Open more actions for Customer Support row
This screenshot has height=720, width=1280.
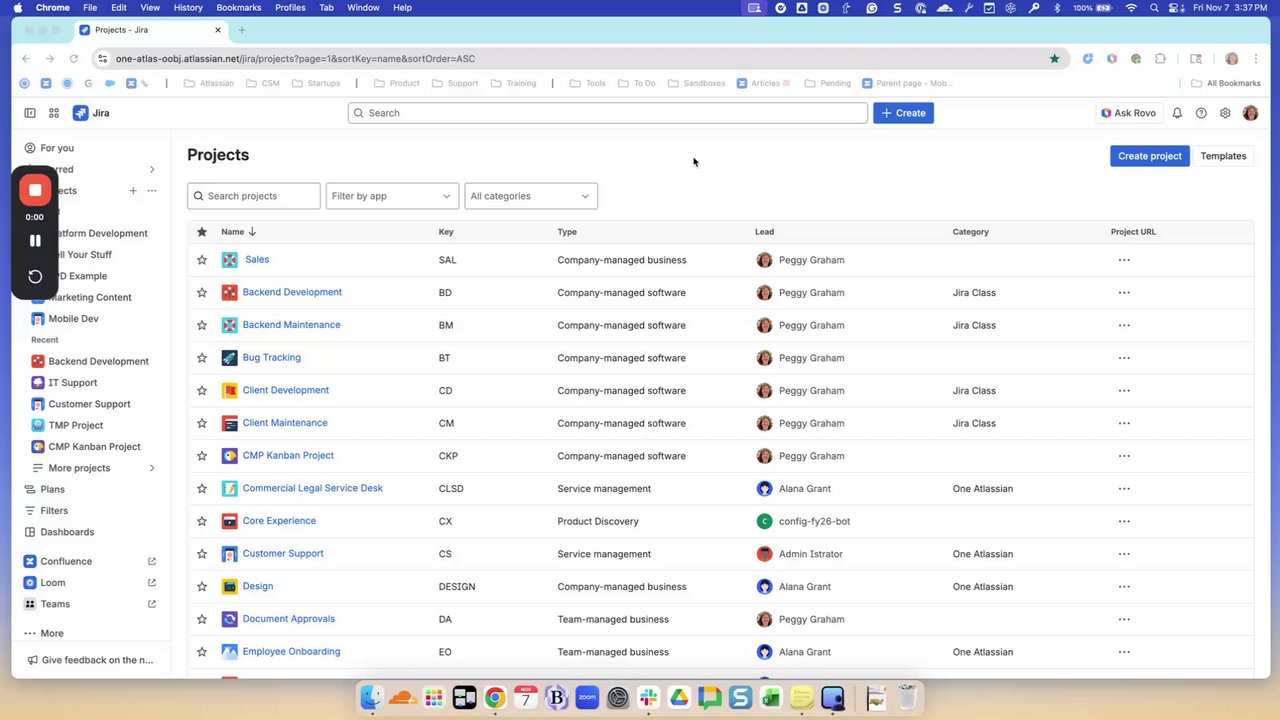pyautogui.click(x=1124, y=554)
